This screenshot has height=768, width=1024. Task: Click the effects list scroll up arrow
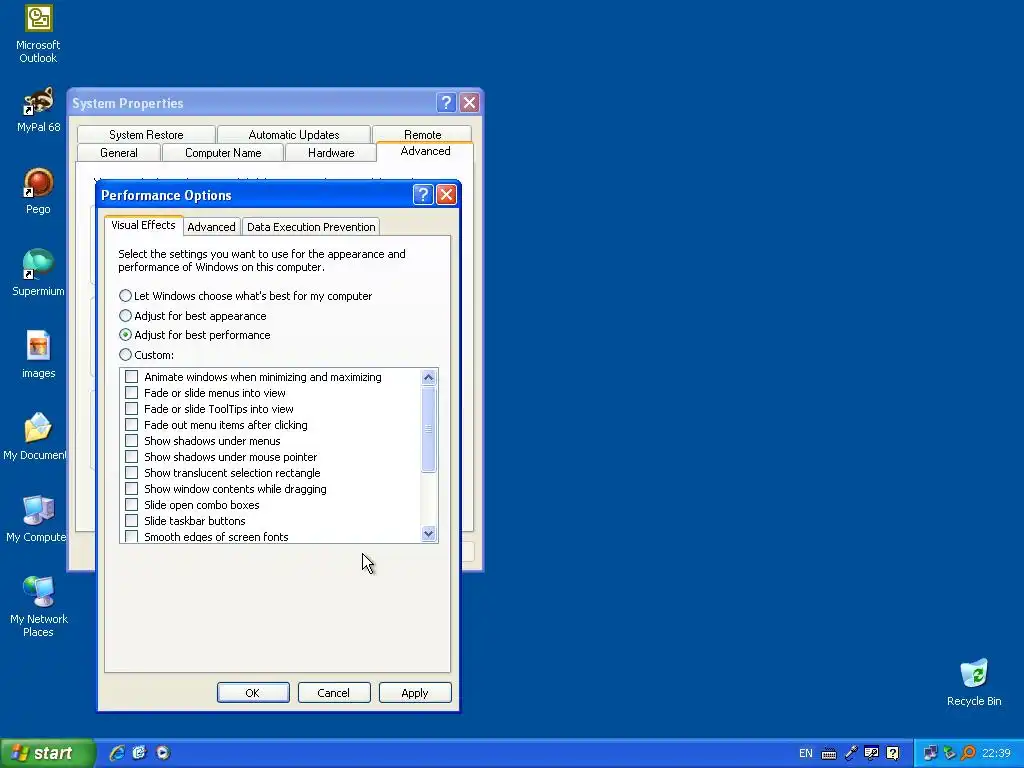coord(428,377)
